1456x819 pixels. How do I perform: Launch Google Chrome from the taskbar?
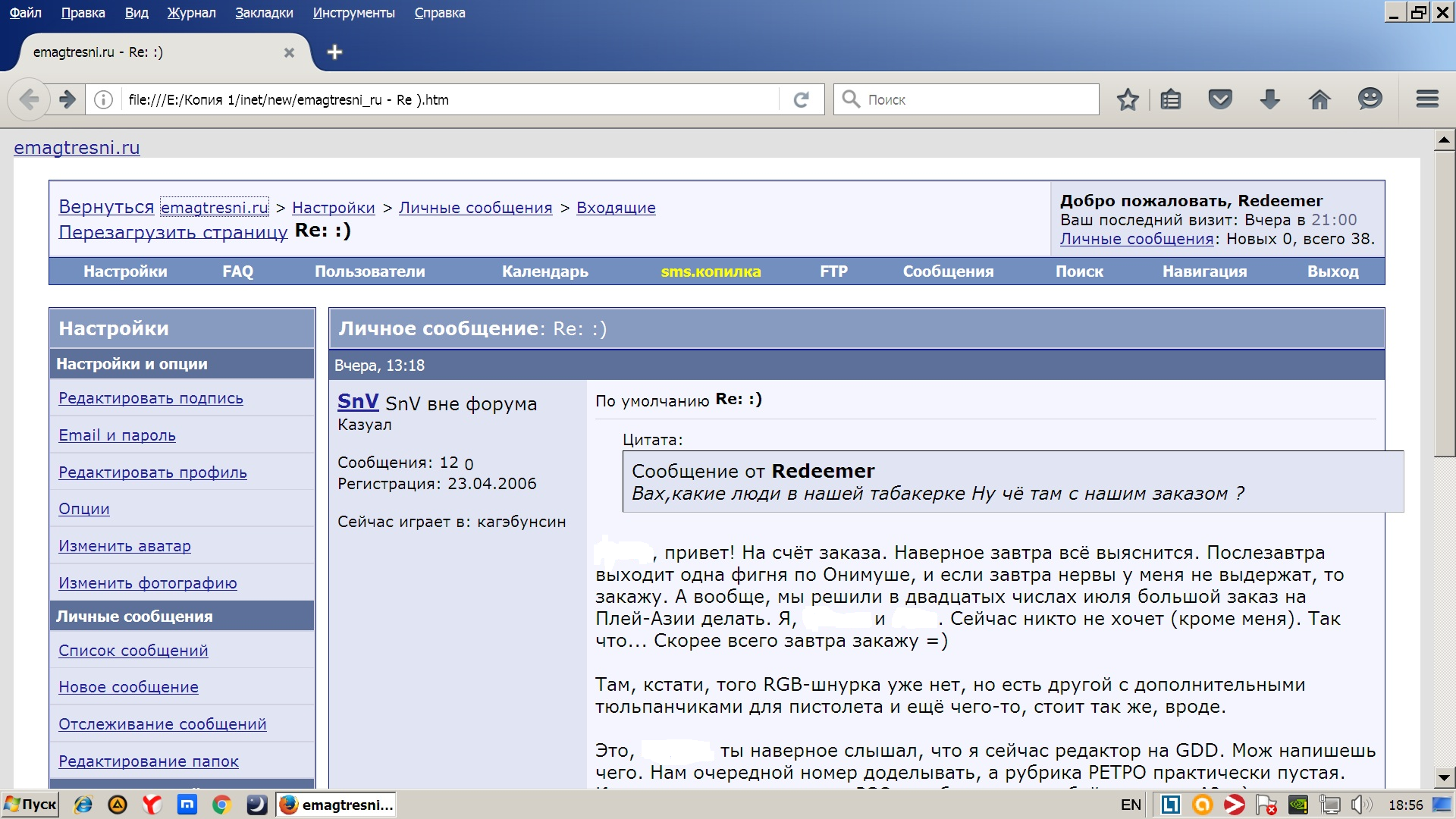[x=221, y=805]
